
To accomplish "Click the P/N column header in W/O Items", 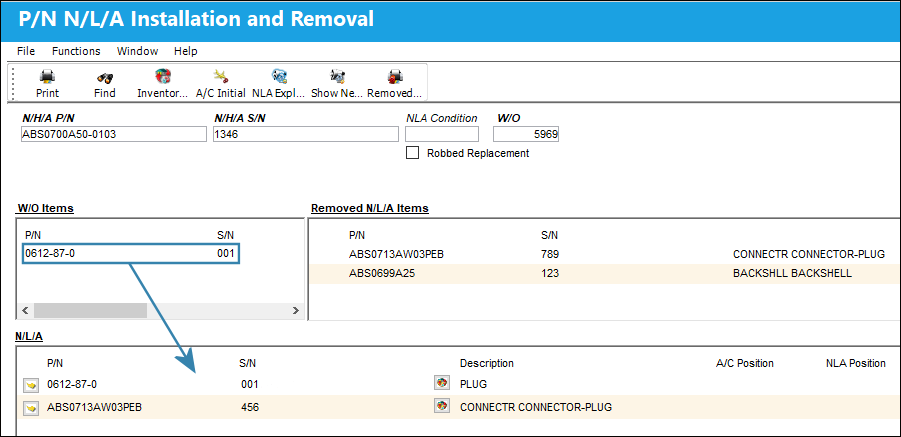I will click(x=33, y=235).
